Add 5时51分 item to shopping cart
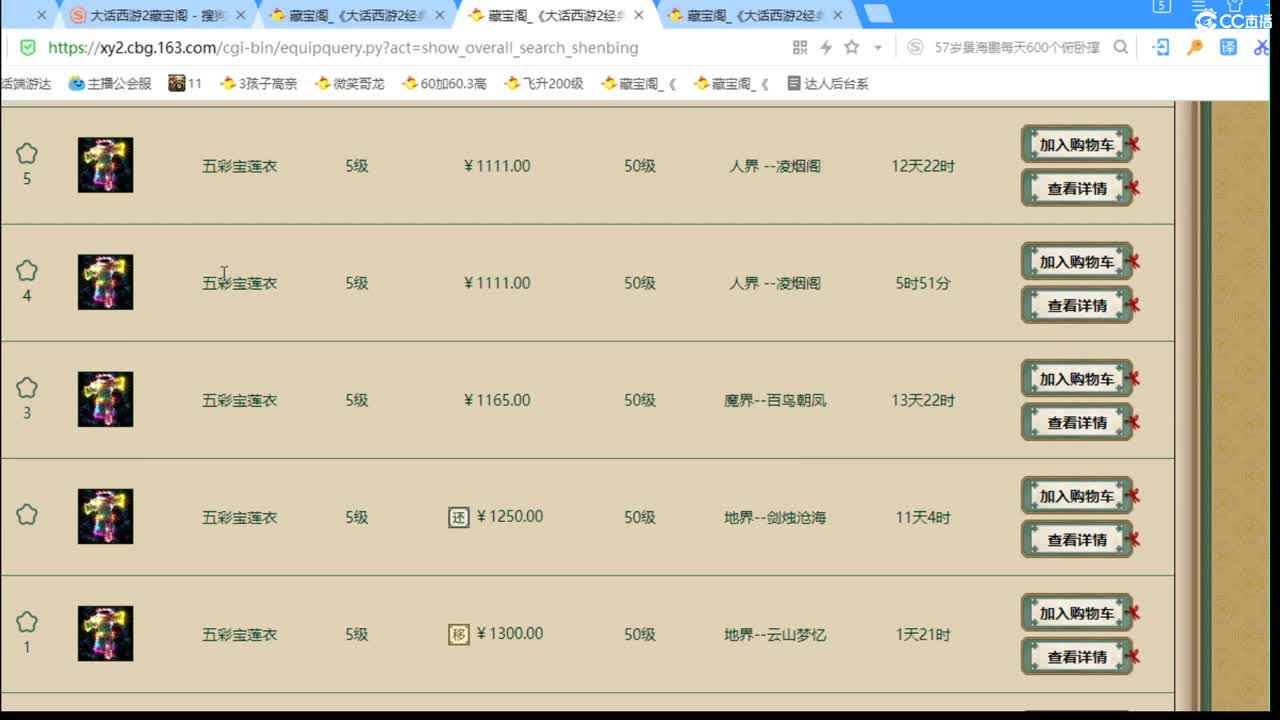Image resolution: width=1280 pixels, height=720 pixels. tap(1077, 261)
